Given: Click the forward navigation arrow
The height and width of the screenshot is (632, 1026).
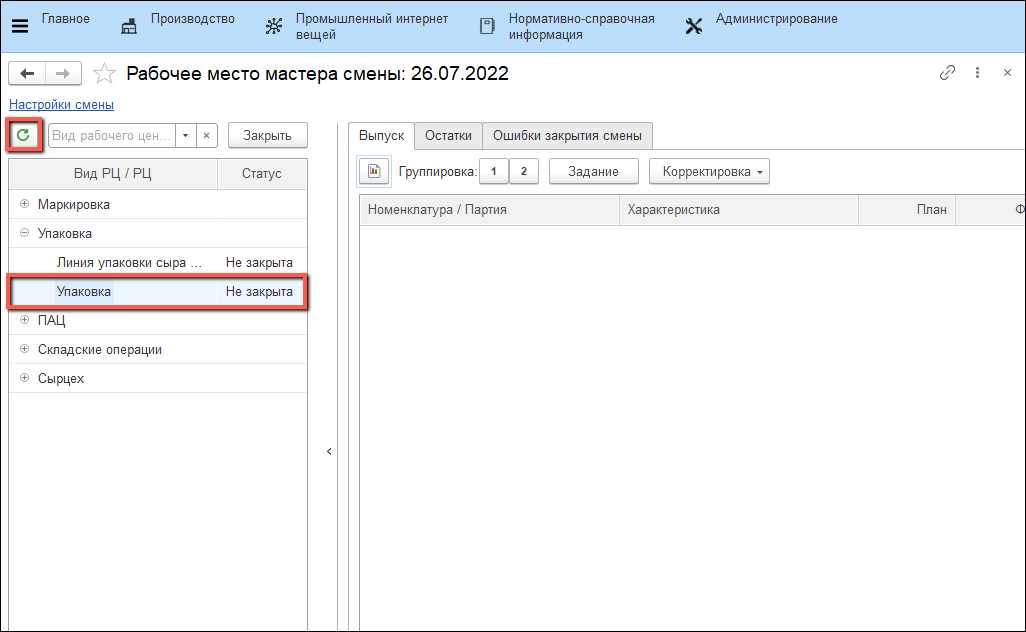Looking at the screenshot, I should click(62, 74).
